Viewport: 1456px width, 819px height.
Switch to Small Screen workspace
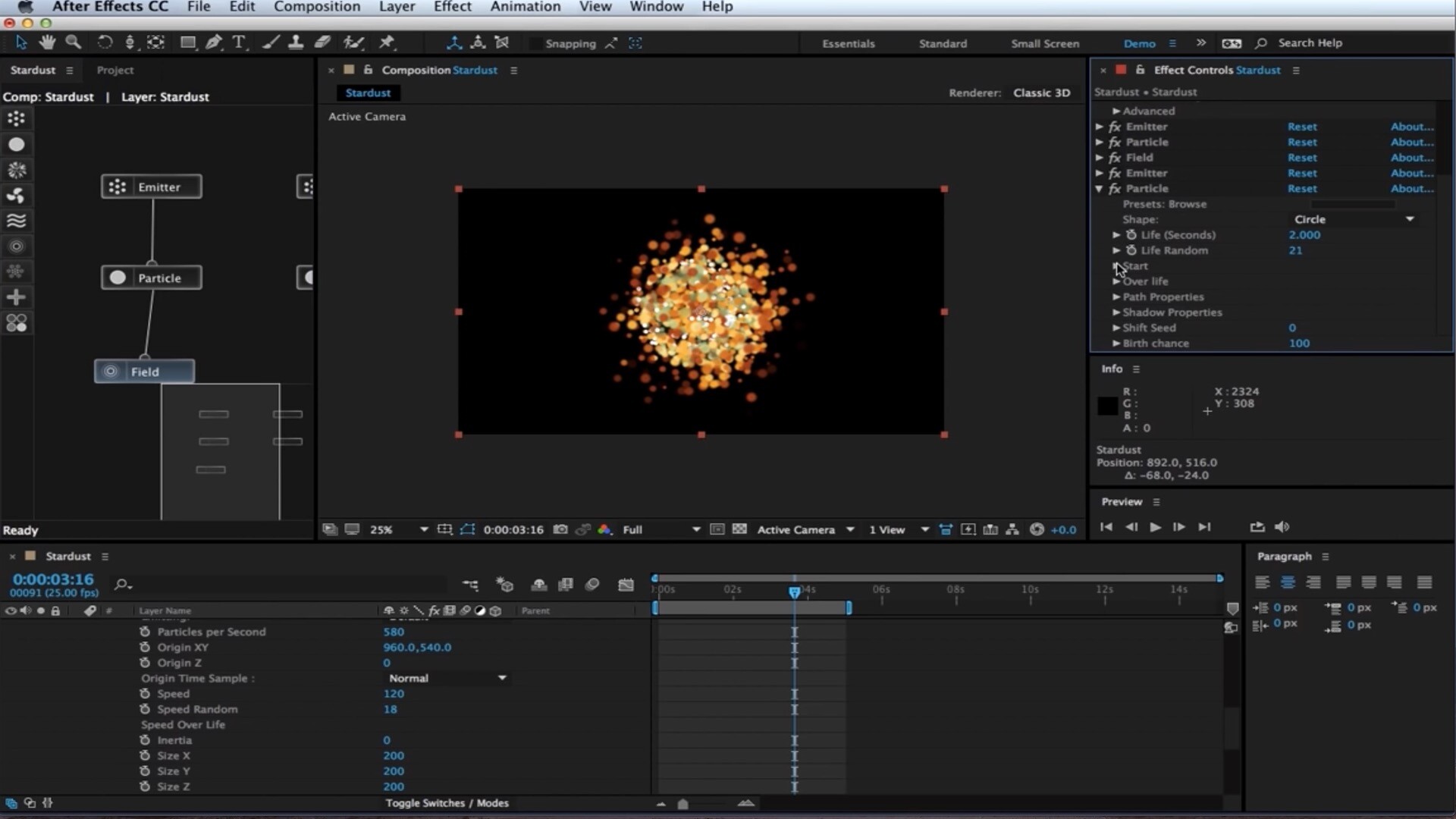[x=1045, y=43]
